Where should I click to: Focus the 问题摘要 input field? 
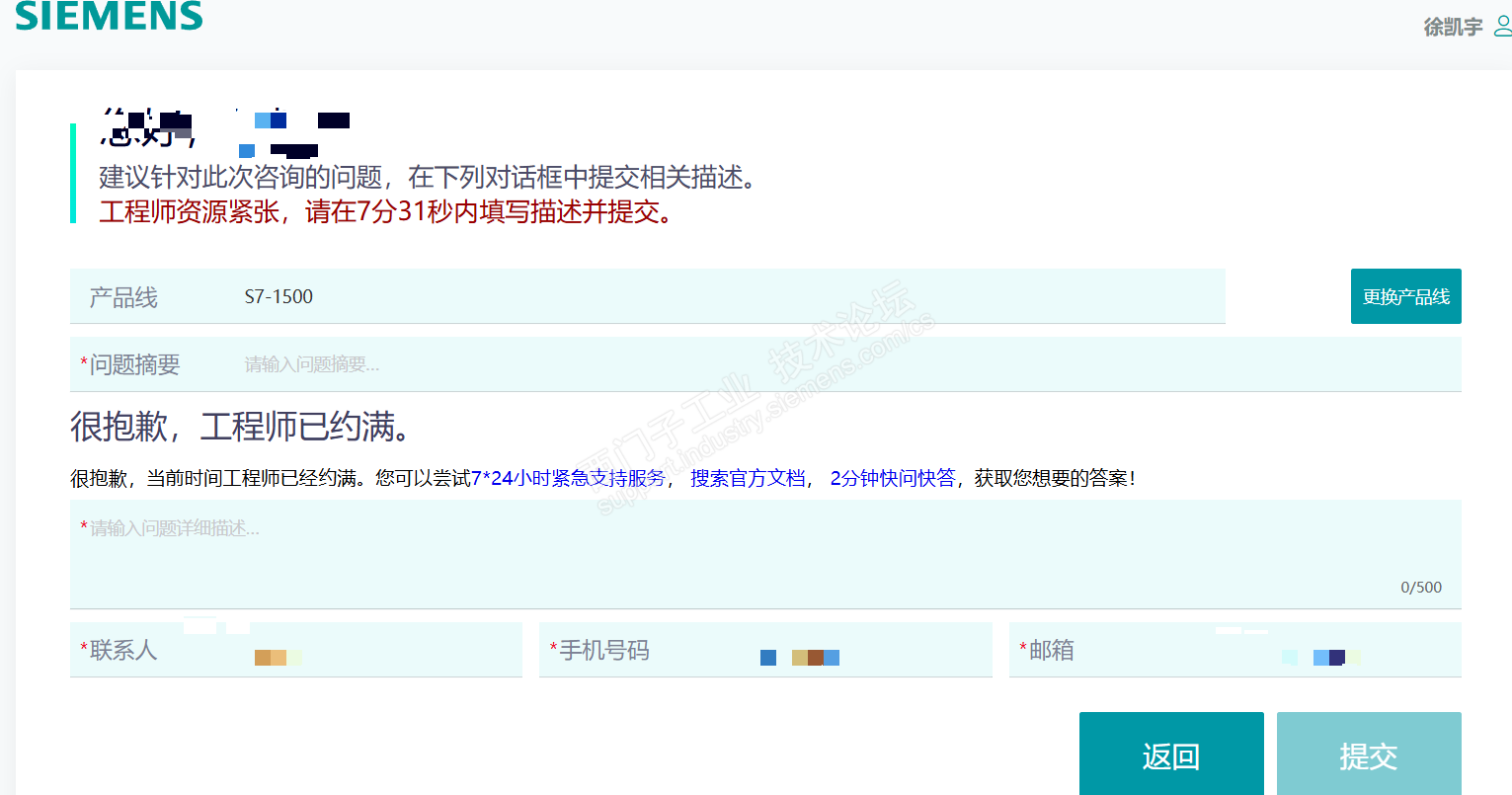pos(765,364)
